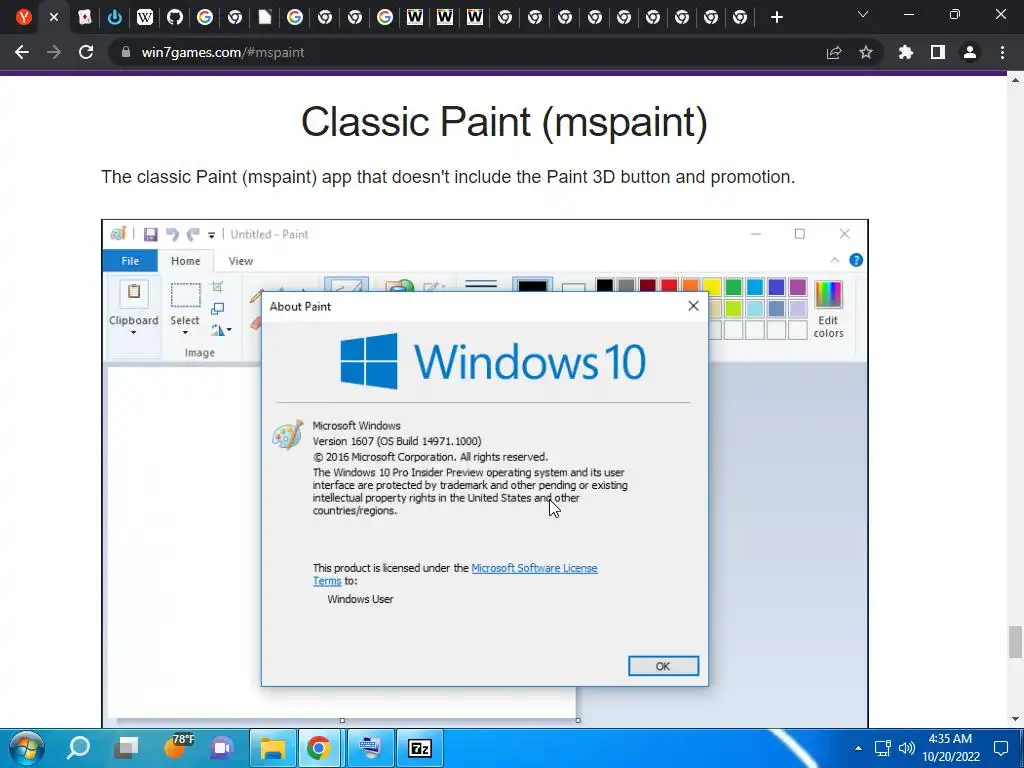The image size is (1024, 768).
Task: Open the browser extensions puzzle icon
Action: coord(906,52)
